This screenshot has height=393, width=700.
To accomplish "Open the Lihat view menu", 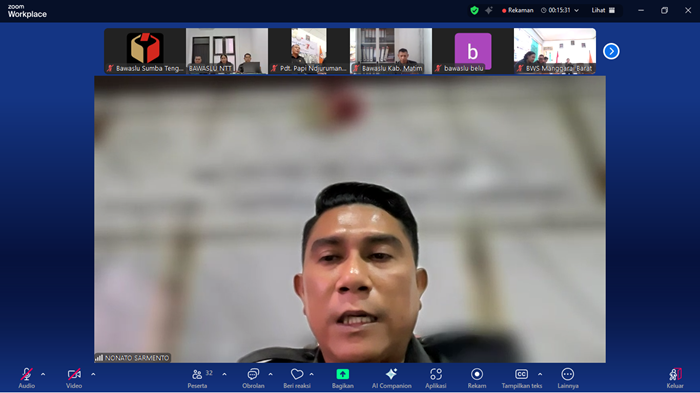I will click(x=603, y=10).
